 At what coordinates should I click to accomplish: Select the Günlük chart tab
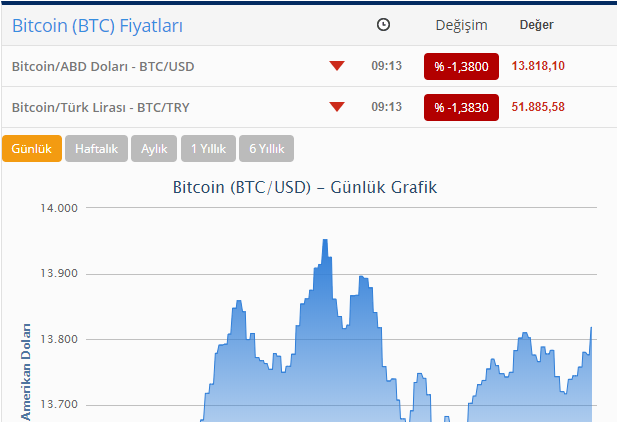coord(32,148)
